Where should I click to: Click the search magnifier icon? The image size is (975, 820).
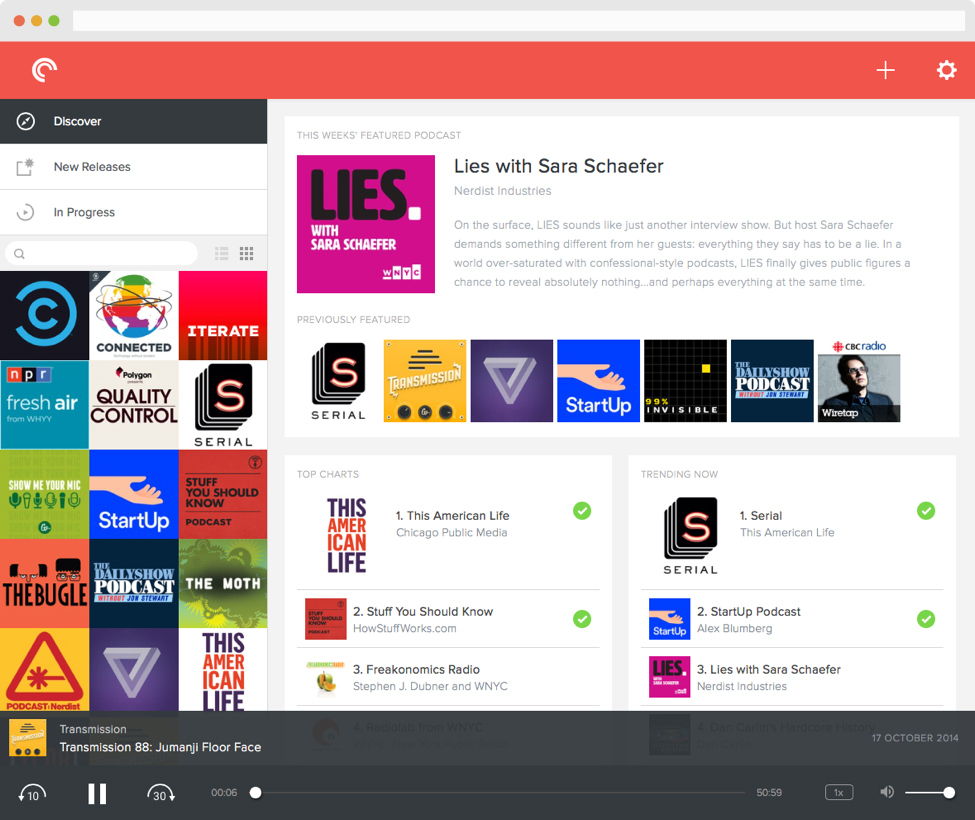(19, 253)
